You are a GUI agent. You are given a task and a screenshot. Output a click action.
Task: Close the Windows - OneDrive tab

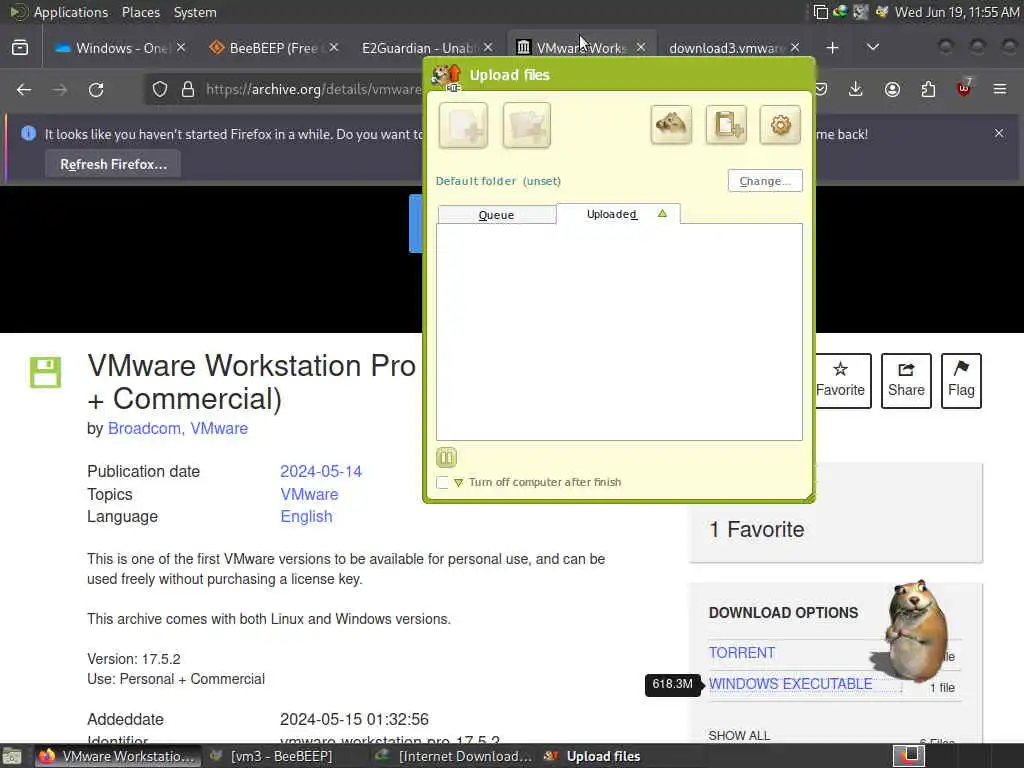pyautogui.click(x=181, y=48)
